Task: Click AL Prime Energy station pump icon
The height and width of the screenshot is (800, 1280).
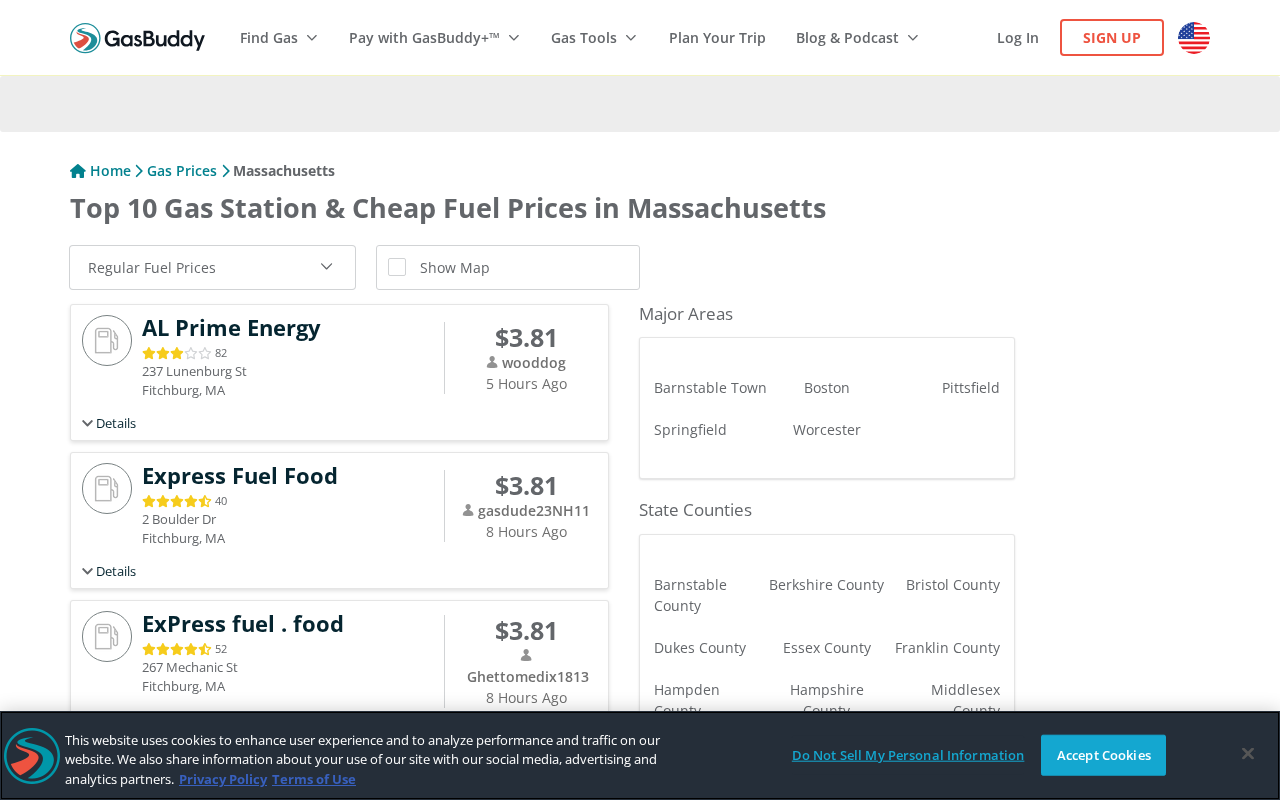Action: (107, 341)
